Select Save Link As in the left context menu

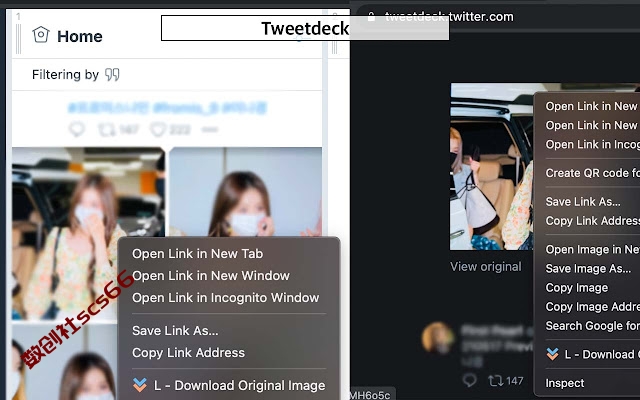pos(175,331)
